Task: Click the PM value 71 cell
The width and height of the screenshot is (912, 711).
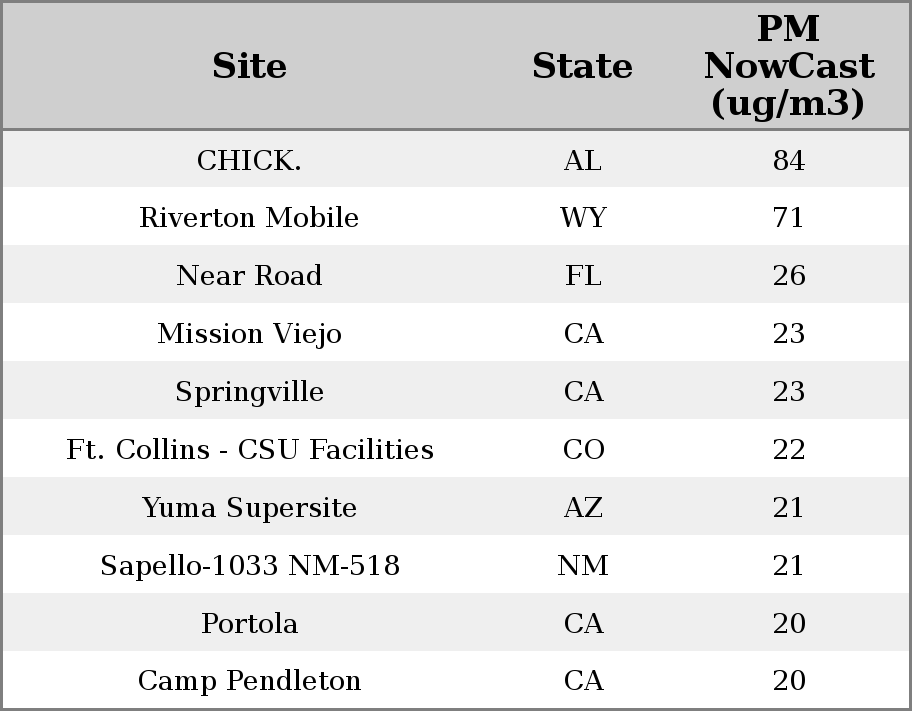Action: click(789, 218)
